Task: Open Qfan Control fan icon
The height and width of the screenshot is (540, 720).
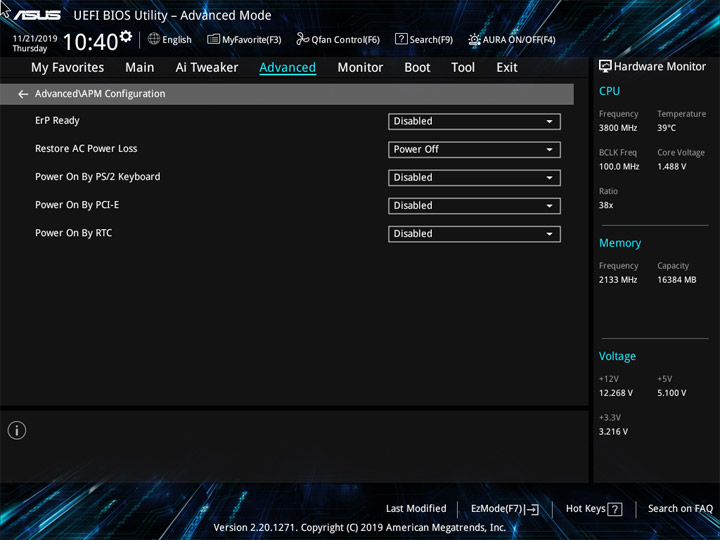Action: point(302,39)
